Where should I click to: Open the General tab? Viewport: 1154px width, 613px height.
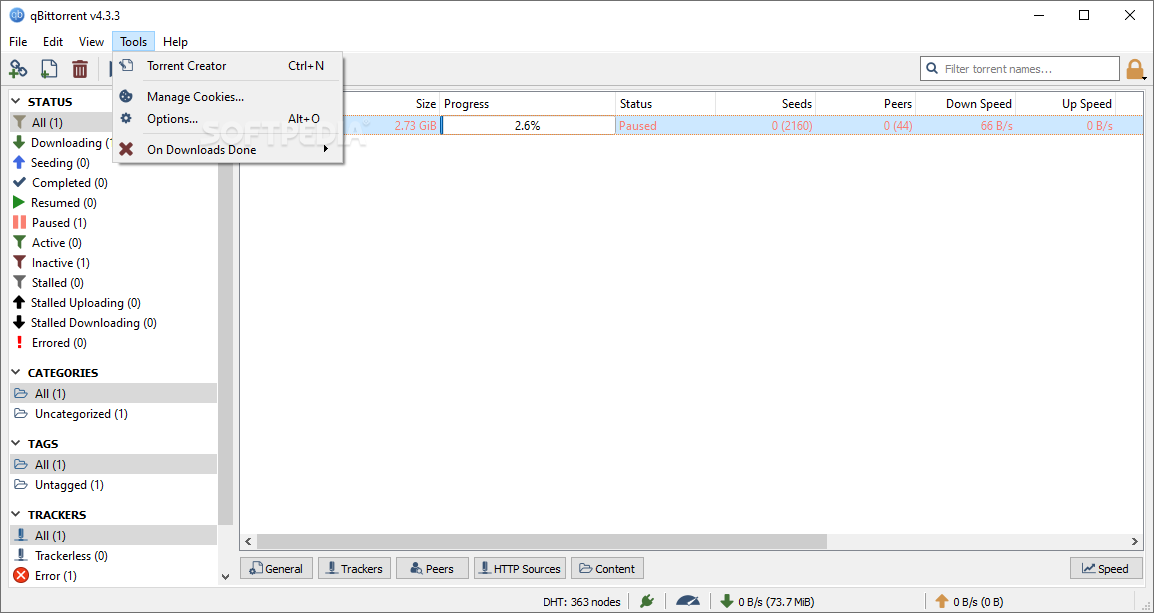click(276, 568)
